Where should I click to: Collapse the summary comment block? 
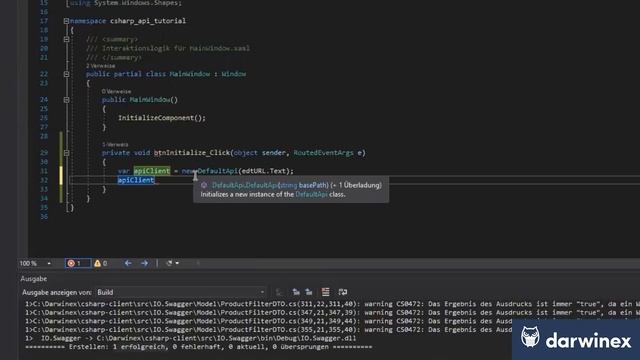[x=66, y=39]
